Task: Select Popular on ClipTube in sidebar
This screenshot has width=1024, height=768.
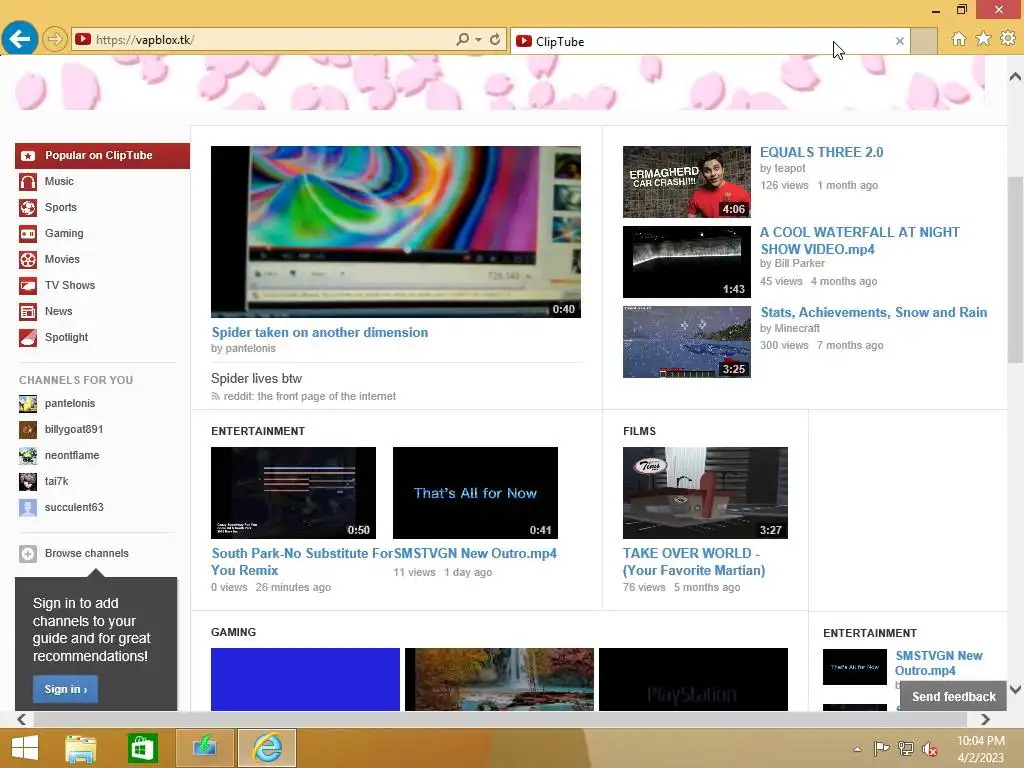Action: pos(103,155)
